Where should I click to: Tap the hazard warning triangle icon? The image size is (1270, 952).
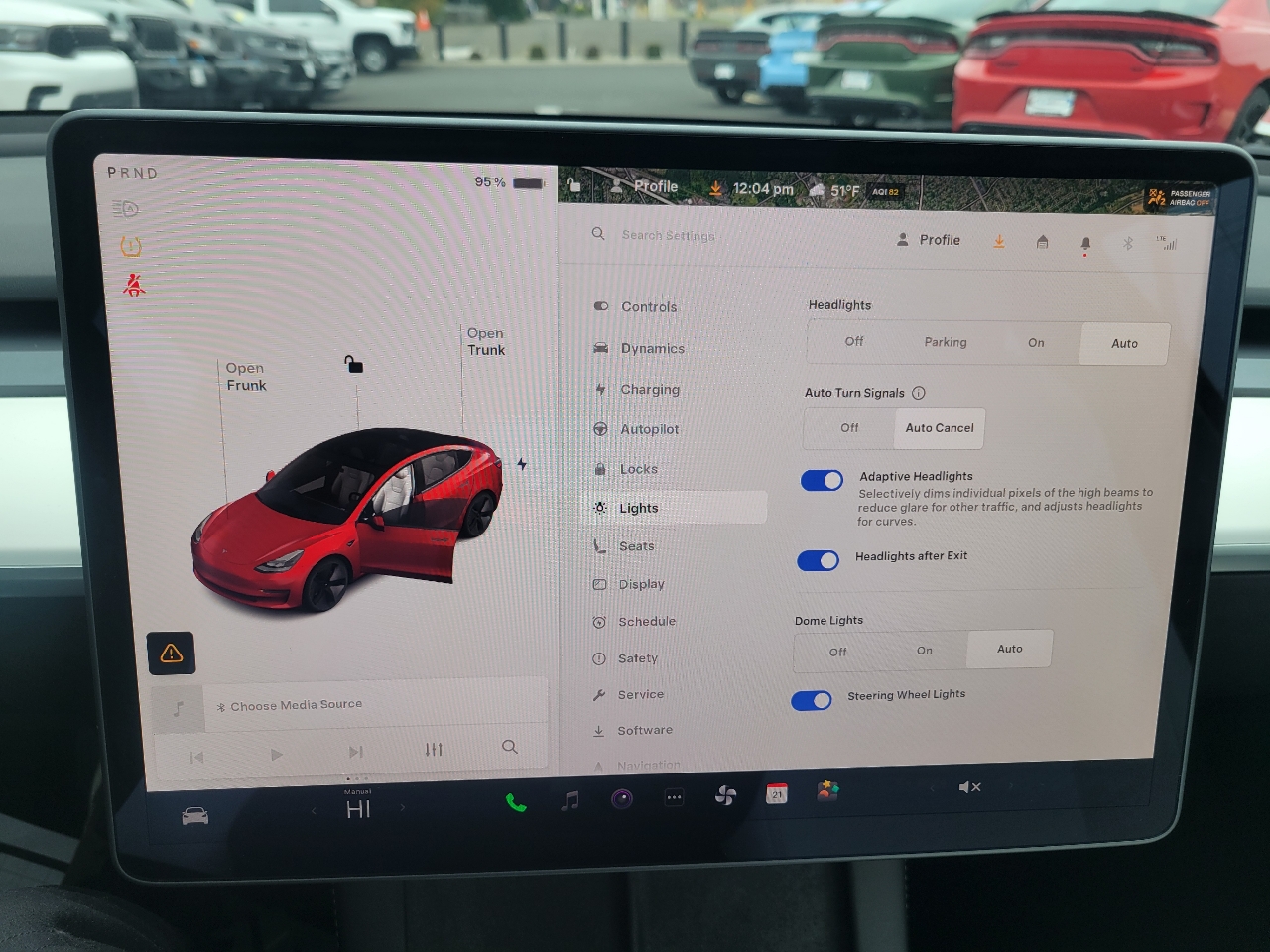click(x=172, y=653)
